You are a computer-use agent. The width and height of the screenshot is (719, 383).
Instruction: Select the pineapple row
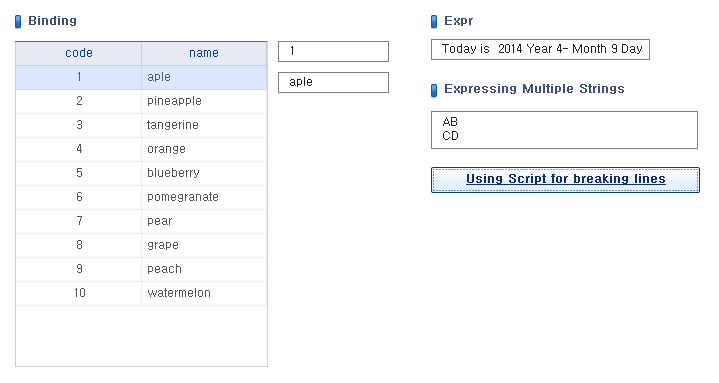coord(141,101)
